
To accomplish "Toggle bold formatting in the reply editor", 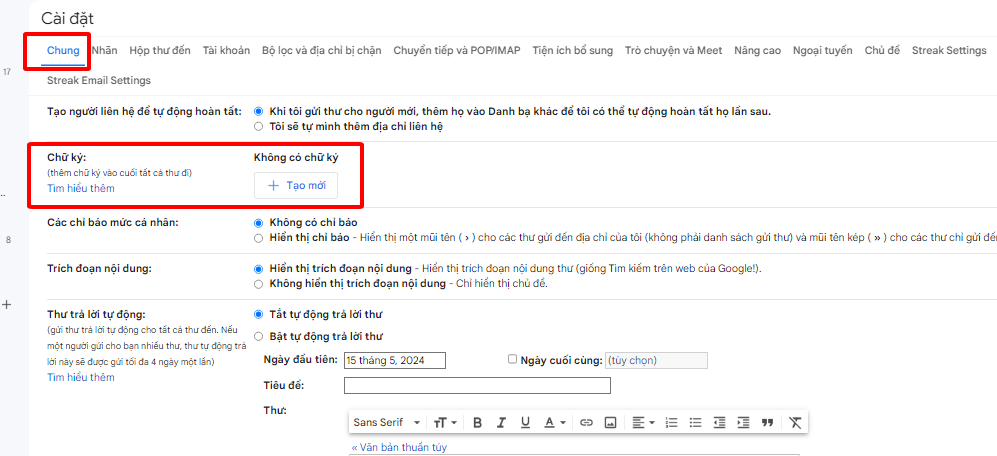I will (477, 423).
